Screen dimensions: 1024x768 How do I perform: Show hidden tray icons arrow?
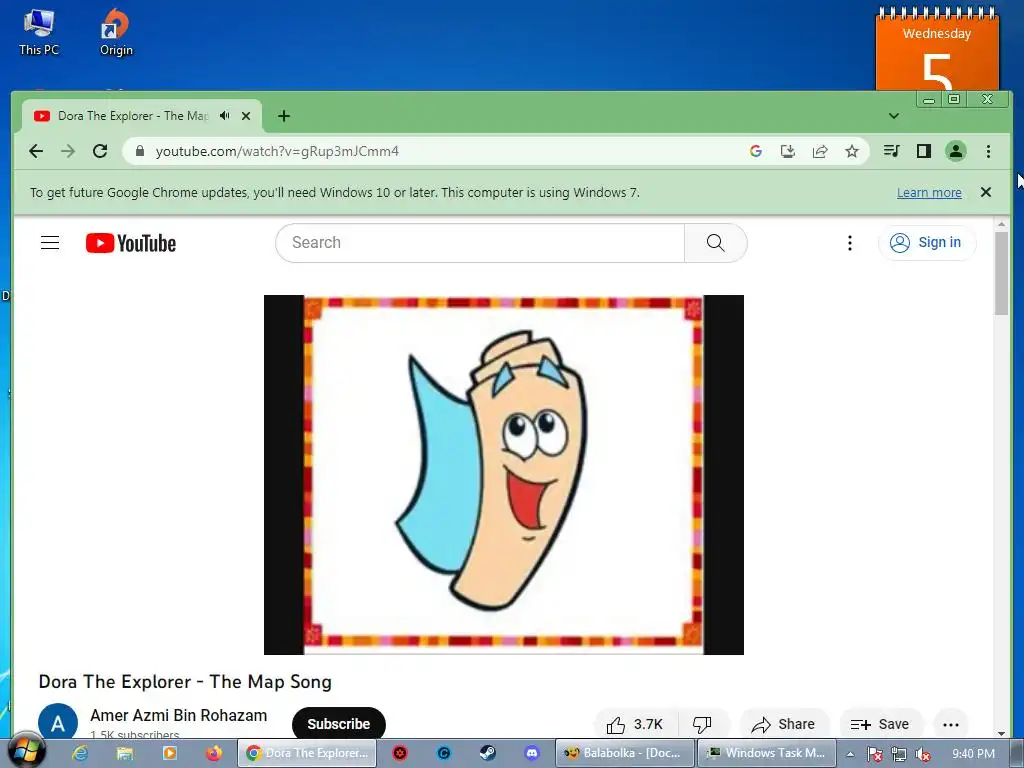850,754
